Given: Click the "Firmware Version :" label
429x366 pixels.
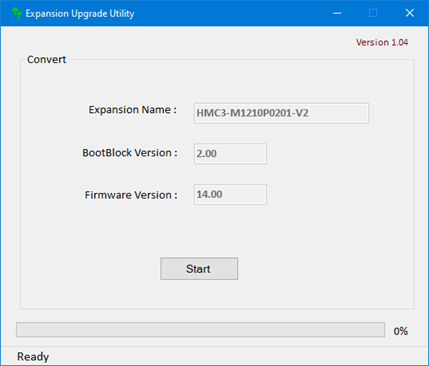Looking at the screenshot, I should (x=131, y=195).
